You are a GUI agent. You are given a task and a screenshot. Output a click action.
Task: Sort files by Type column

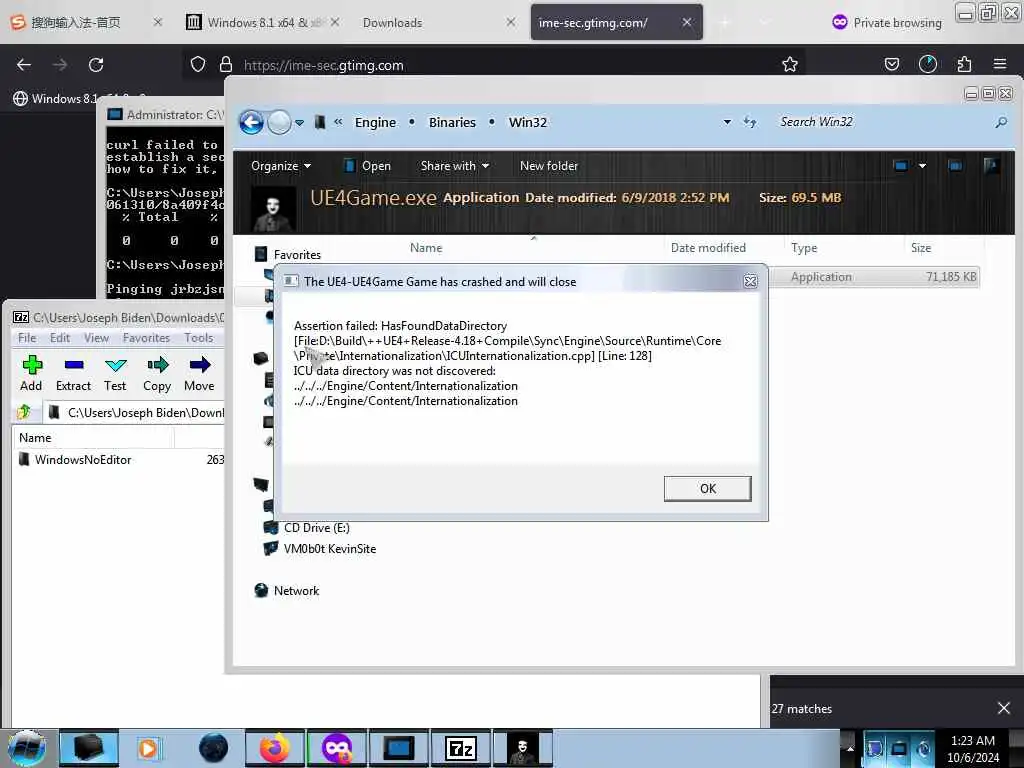(804, 248)
